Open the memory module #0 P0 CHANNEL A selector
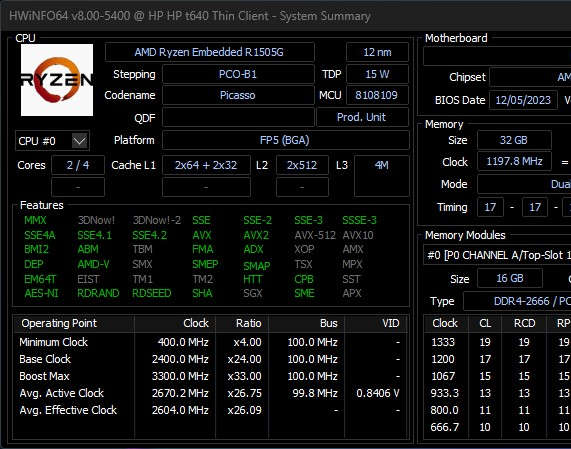 pos(497,255)
